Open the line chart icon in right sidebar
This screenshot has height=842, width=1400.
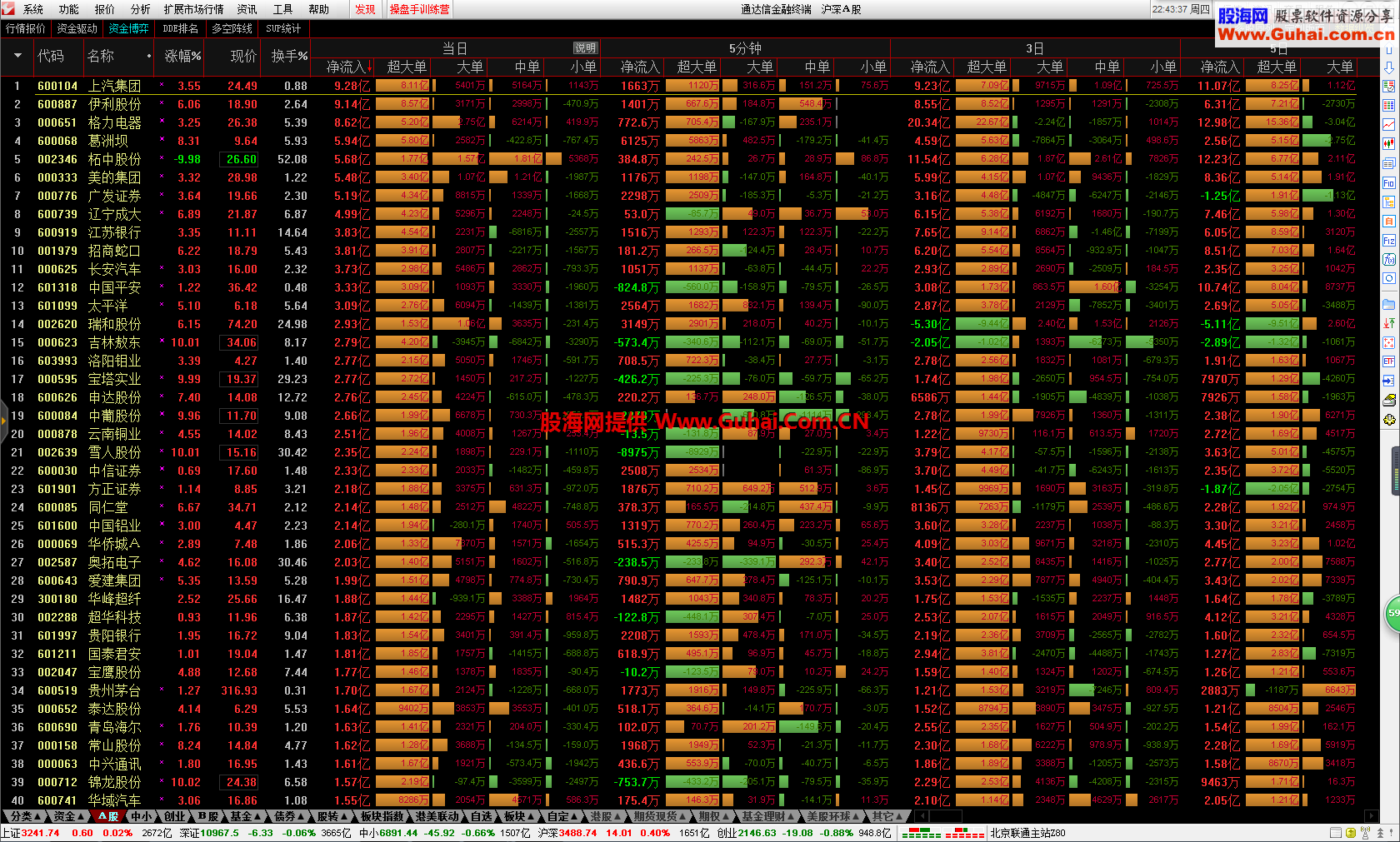[1389, 125]
